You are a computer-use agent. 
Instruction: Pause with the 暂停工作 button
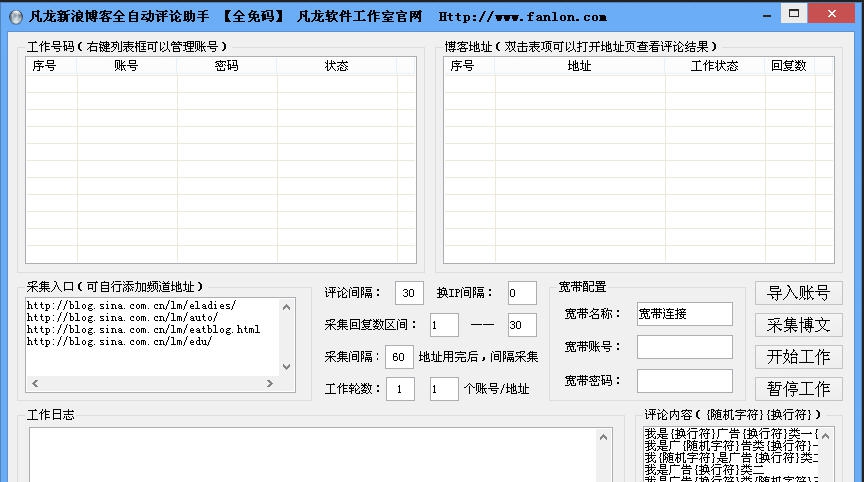(x=798, y=389)
